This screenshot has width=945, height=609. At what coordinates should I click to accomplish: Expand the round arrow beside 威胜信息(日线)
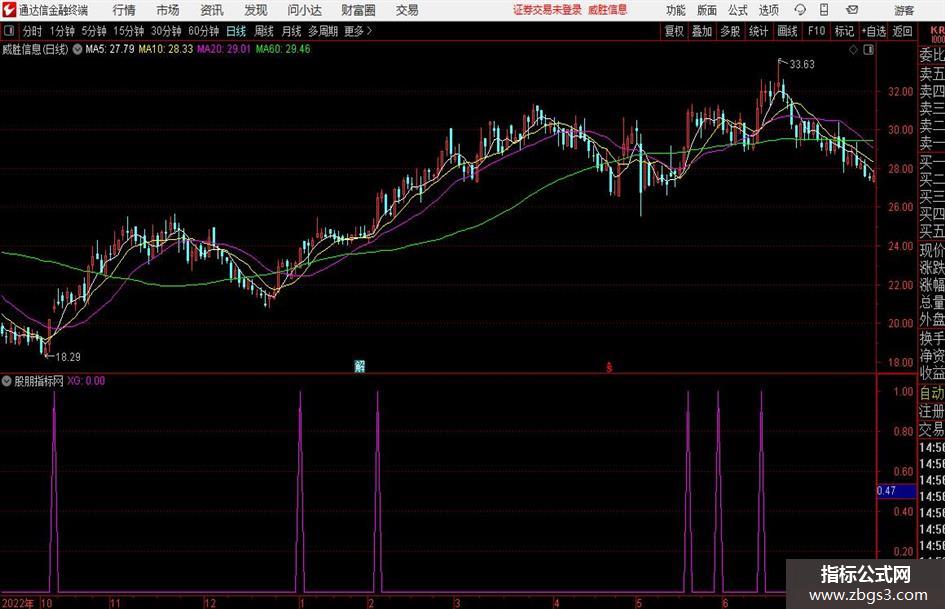click(x=77, y=49)
